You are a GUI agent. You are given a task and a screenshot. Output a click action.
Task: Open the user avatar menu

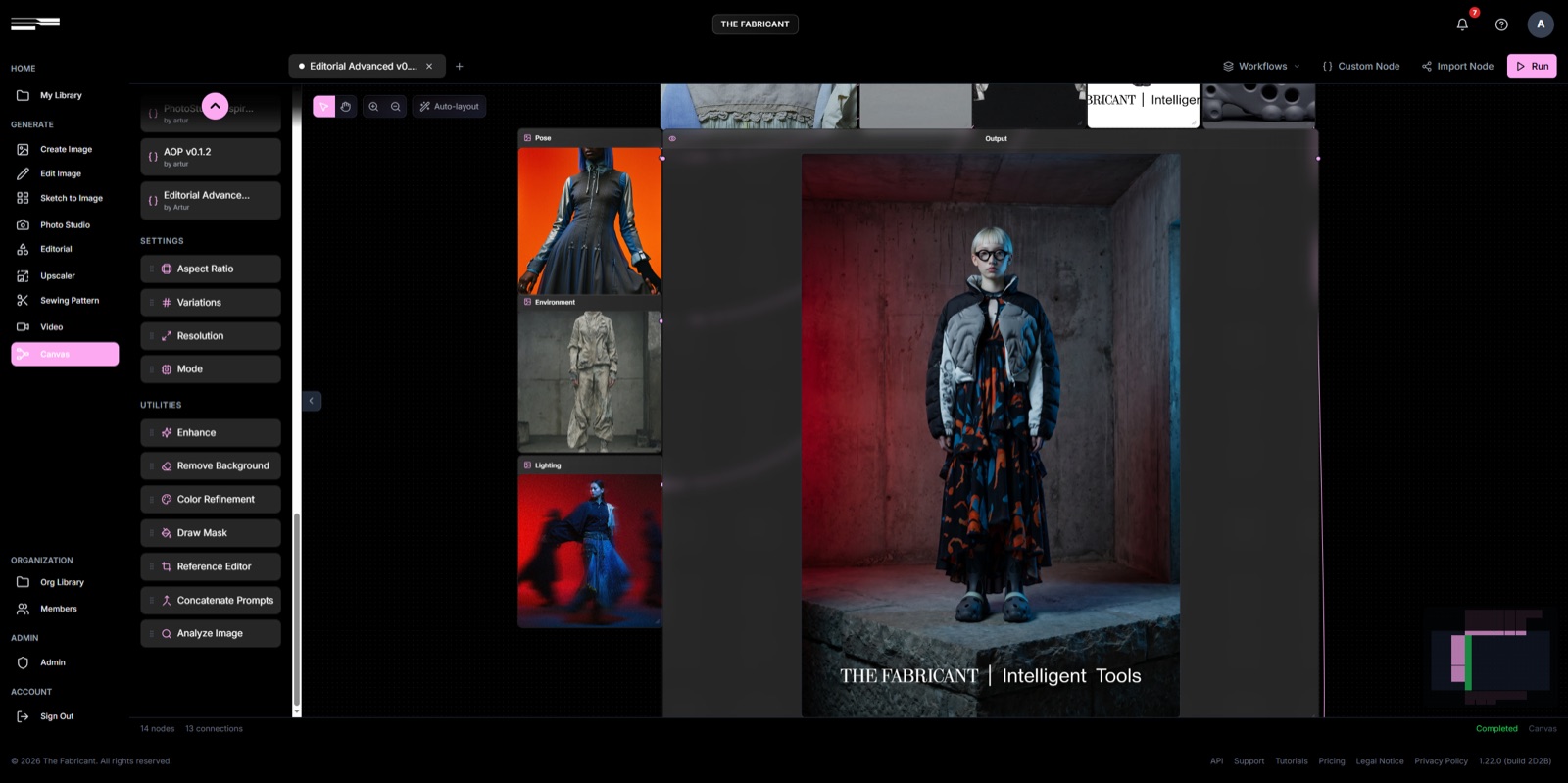[x=1541, y=24]
